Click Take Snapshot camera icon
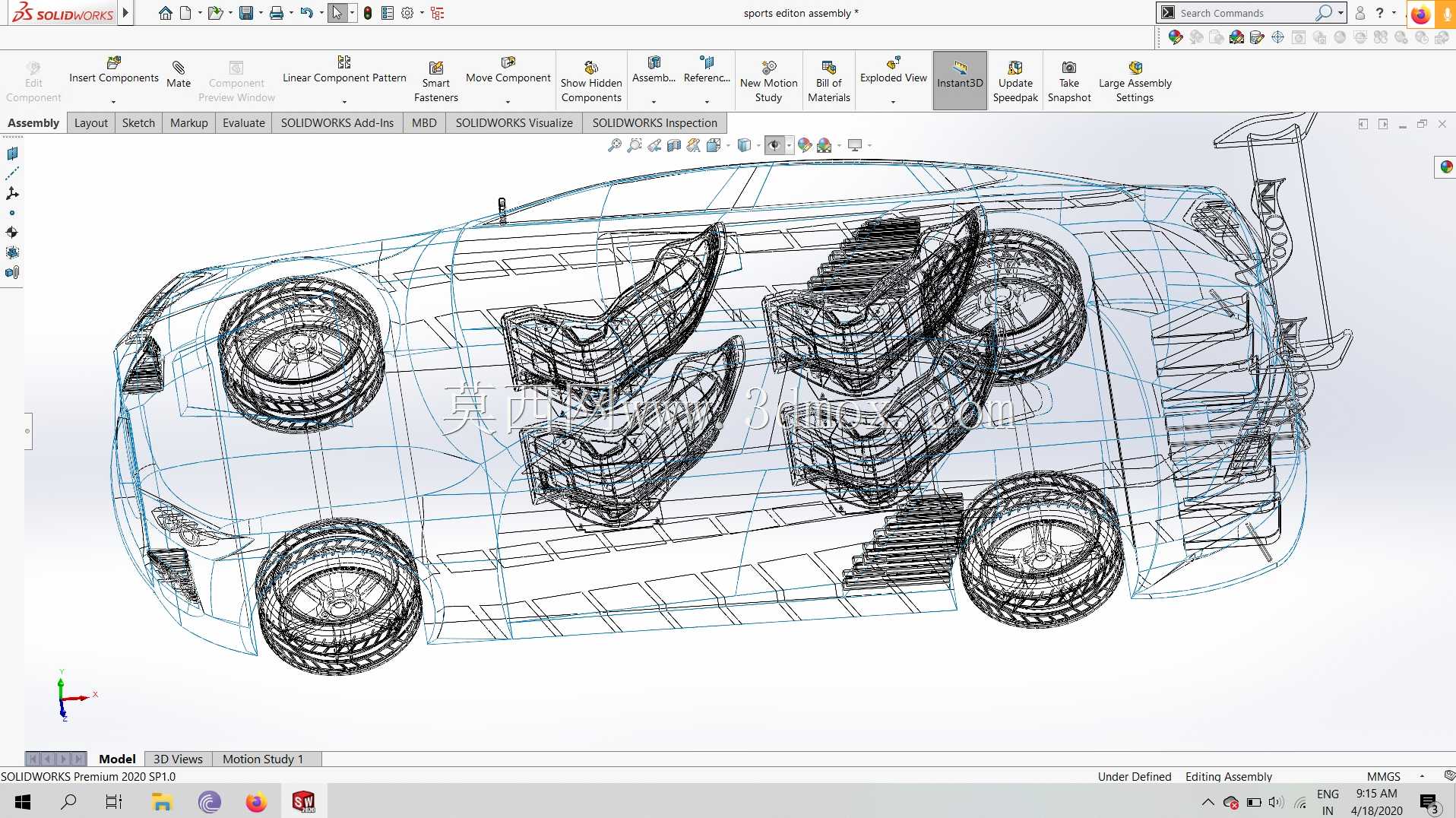 1068,67
